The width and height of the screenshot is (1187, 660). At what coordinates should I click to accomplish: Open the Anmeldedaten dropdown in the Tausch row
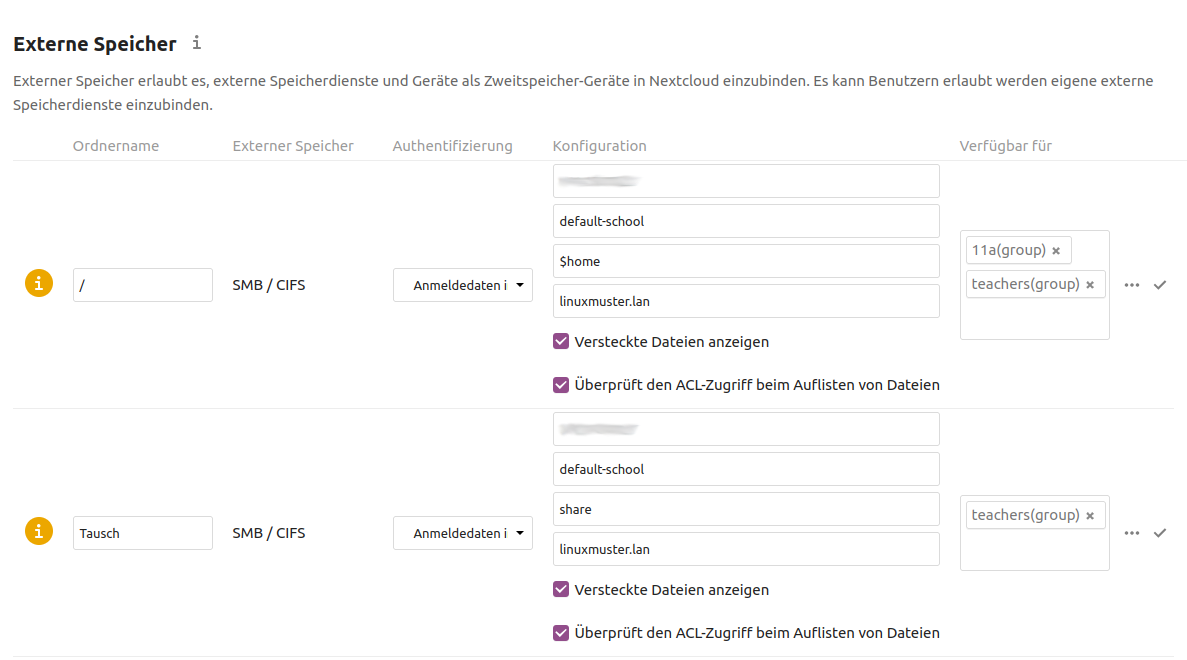[463, 534]
